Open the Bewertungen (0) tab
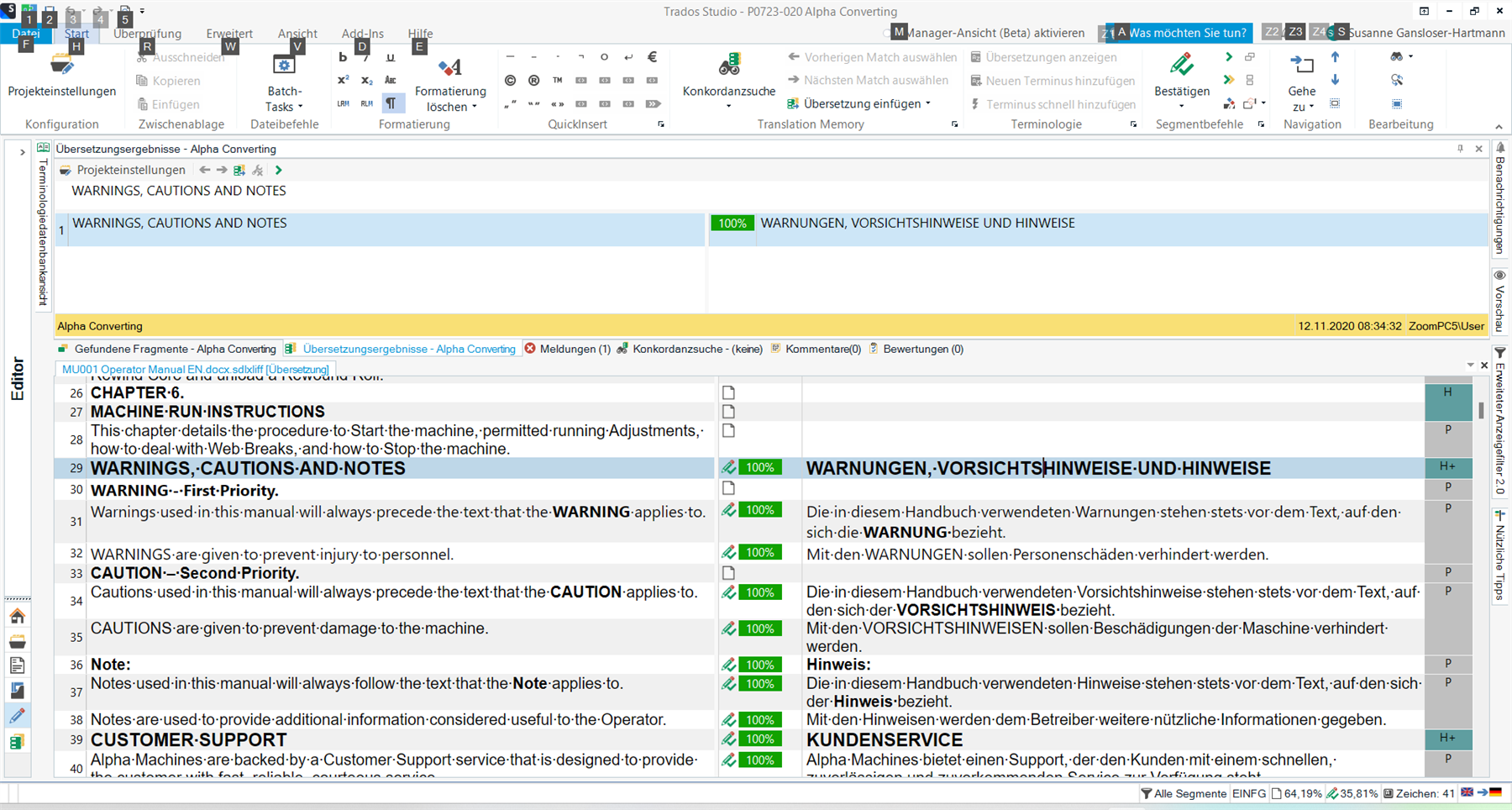The image size is (1512, 810). tap(916, 349)
